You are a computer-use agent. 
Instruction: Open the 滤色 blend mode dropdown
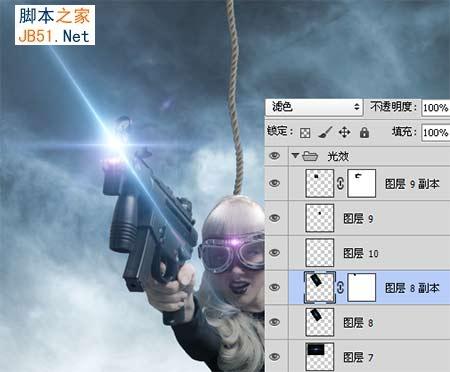tap(314, 107)
